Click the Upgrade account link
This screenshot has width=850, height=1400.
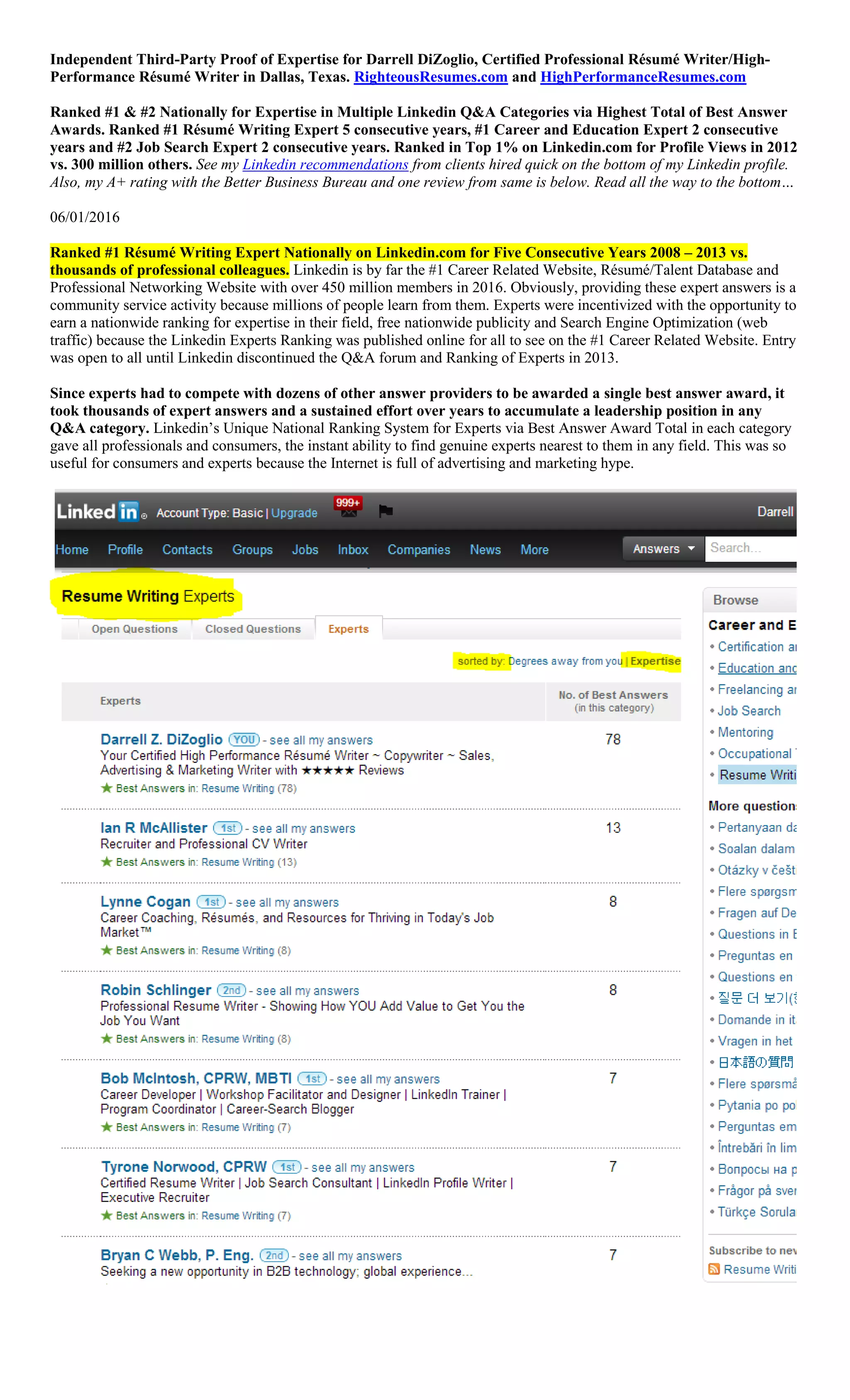(294, 513)
